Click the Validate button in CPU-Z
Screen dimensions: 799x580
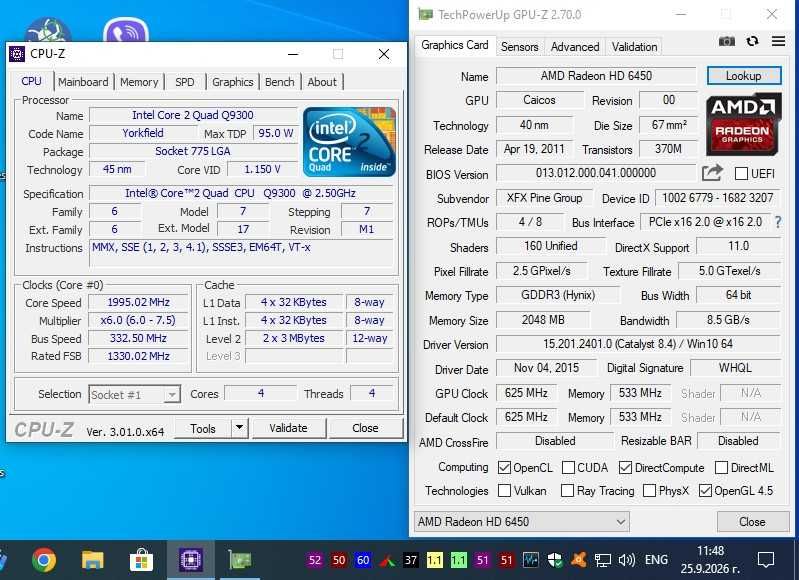(x=288, y=428)
